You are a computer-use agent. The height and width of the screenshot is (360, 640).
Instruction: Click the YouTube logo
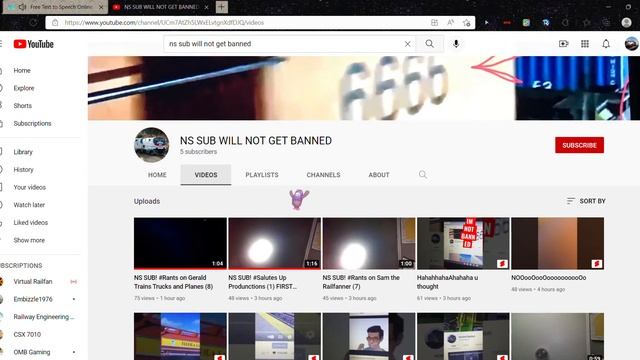33,44
